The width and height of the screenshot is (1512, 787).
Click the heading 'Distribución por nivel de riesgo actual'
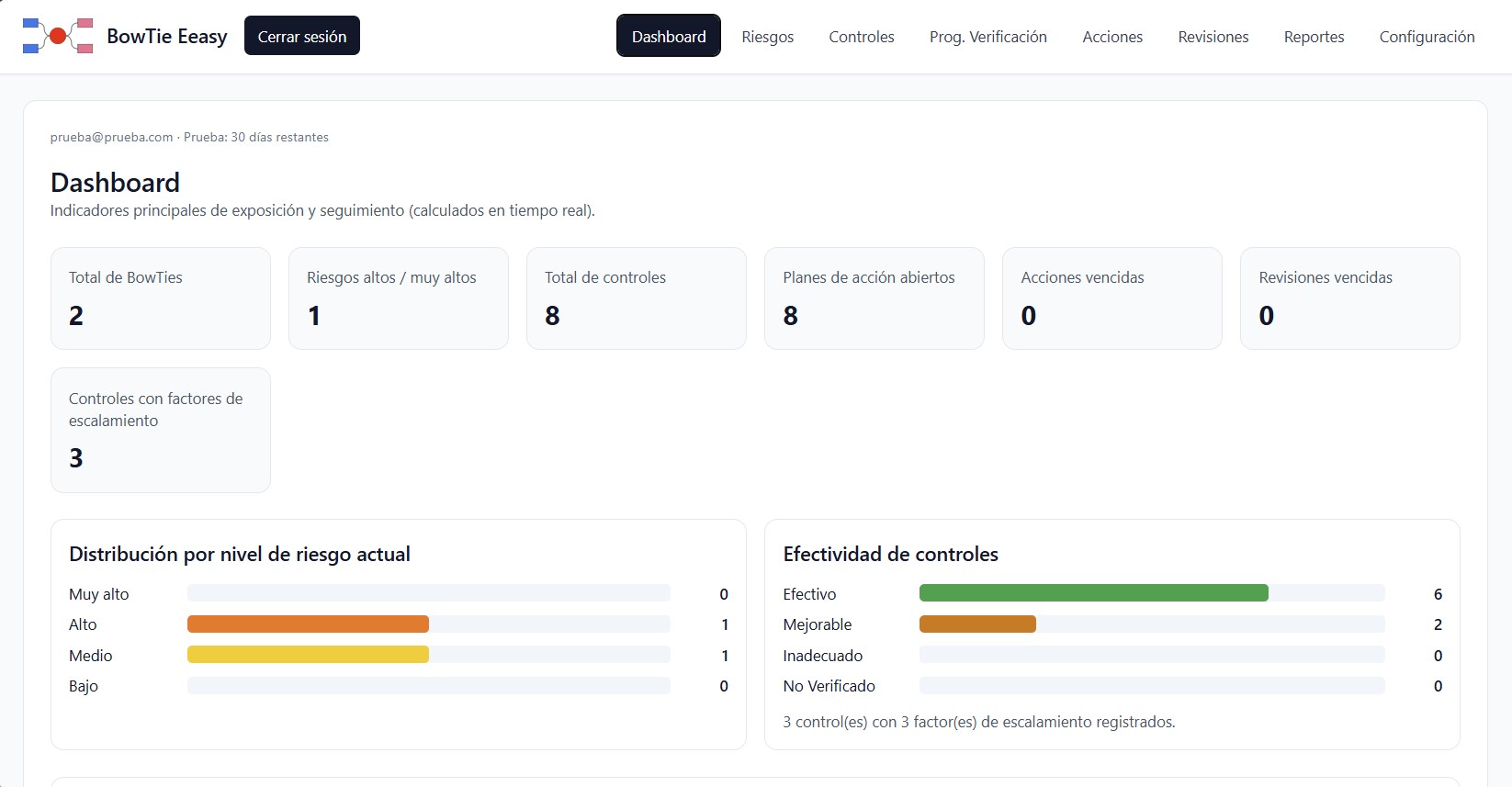click(x=240, y=554)
